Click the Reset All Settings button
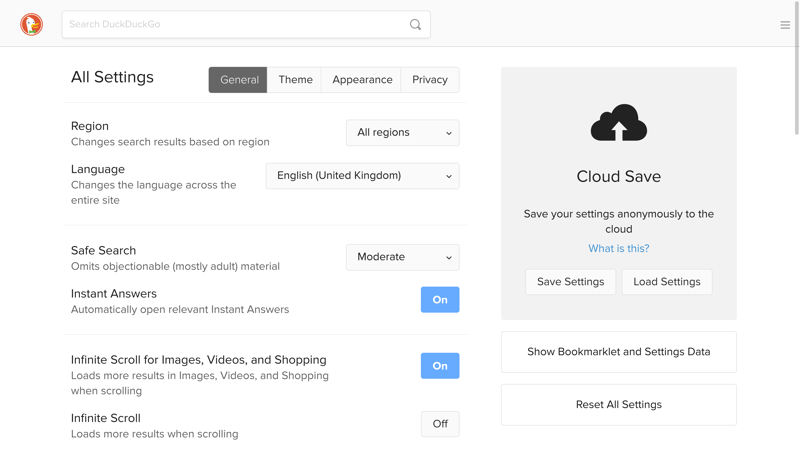Viewport: 800px width, 450px height. (x=618, y=405)
